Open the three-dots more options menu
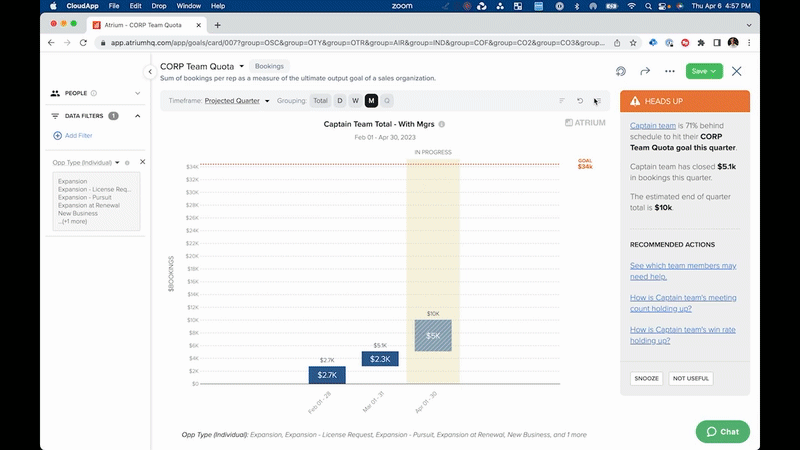 tap(669, 71)
